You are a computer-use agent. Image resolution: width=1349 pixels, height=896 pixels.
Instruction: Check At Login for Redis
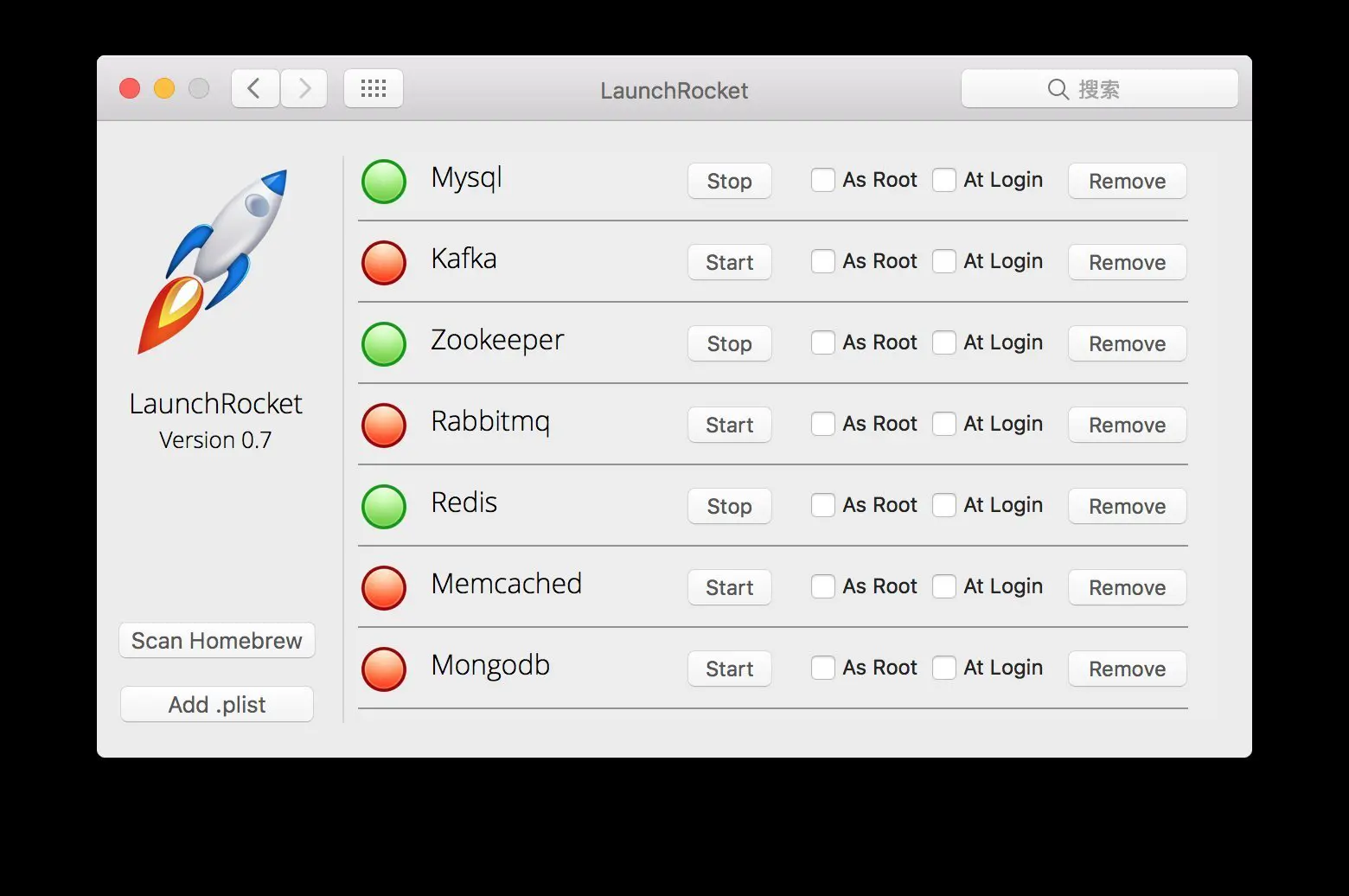point(943,505)
